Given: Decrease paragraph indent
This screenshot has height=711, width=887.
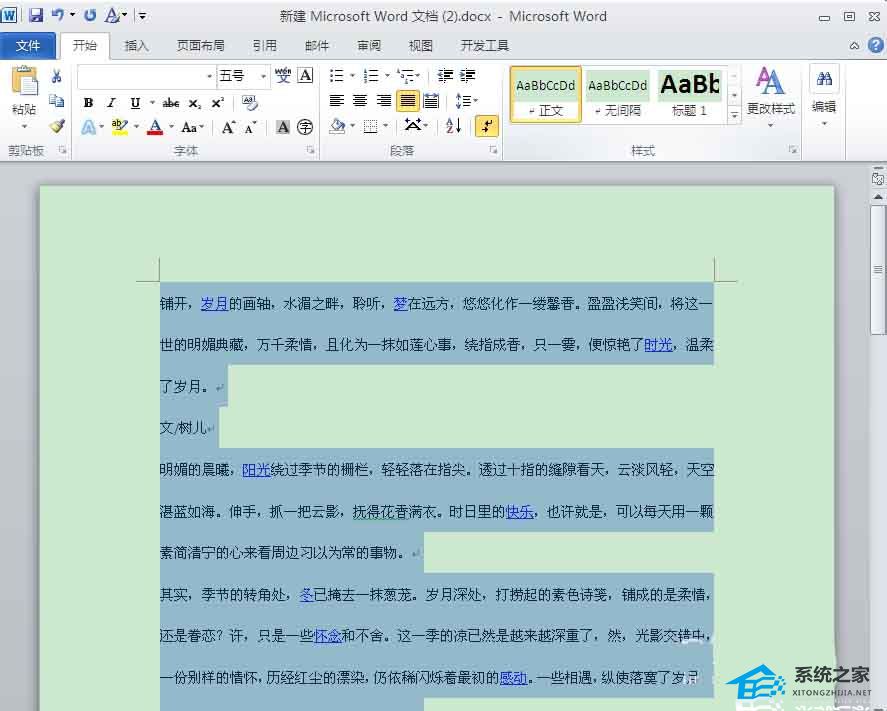Looking at the screenshot, I should pos(445,75).
